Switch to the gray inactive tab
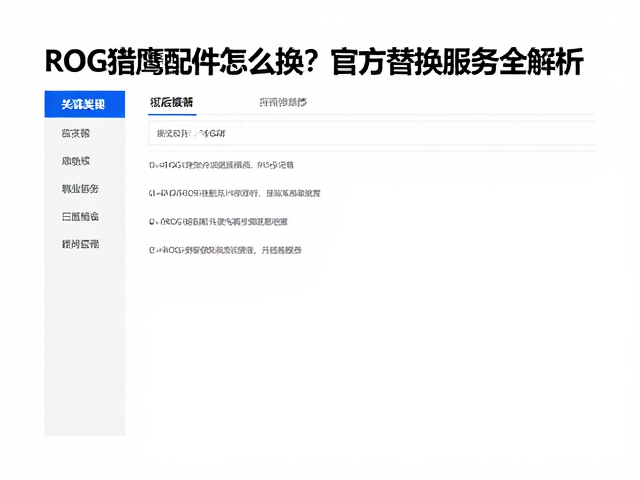 pyautogui.click(x=283, y=102)
